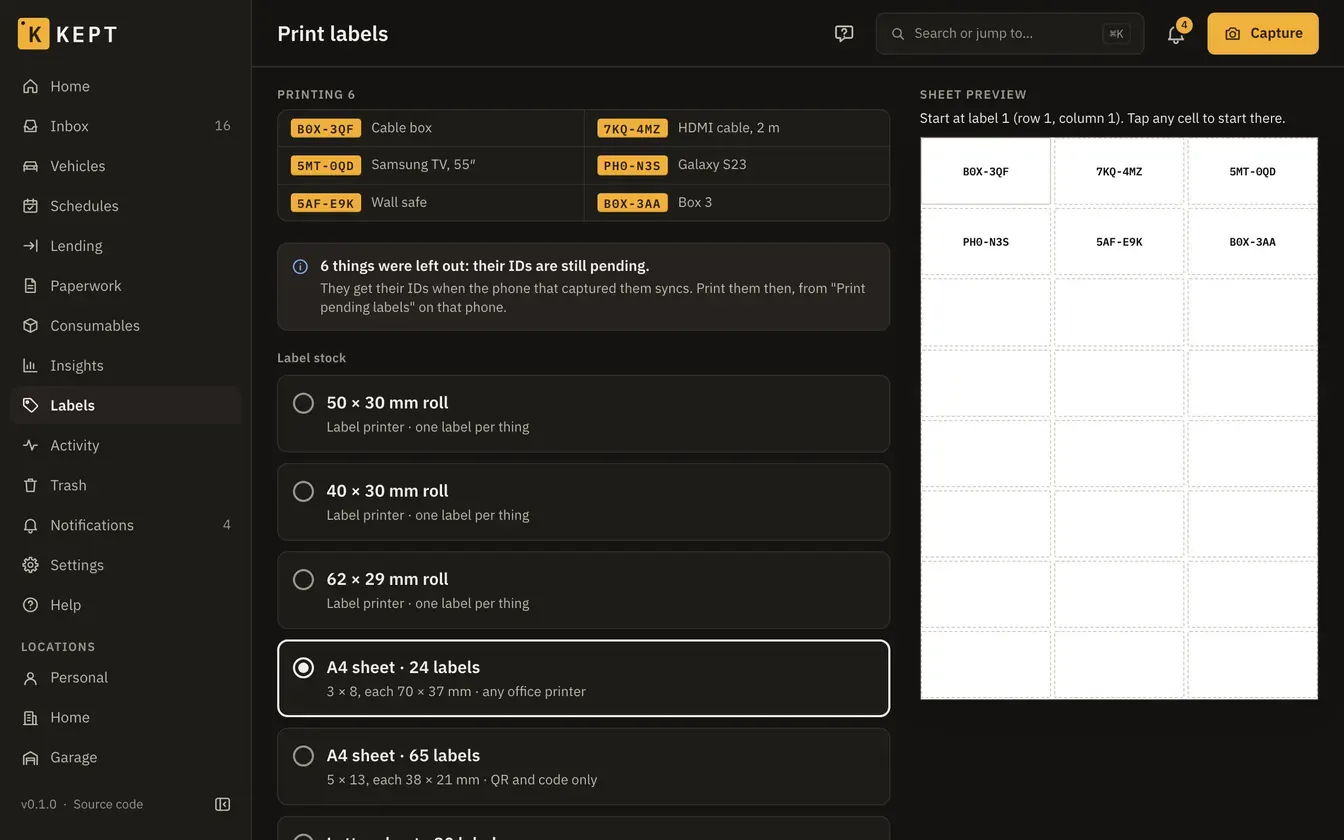Image resolution: width=1344 pixels, height=840 pixels.
Task: Click the Paperwork document icon
Action: click(31, 286)
